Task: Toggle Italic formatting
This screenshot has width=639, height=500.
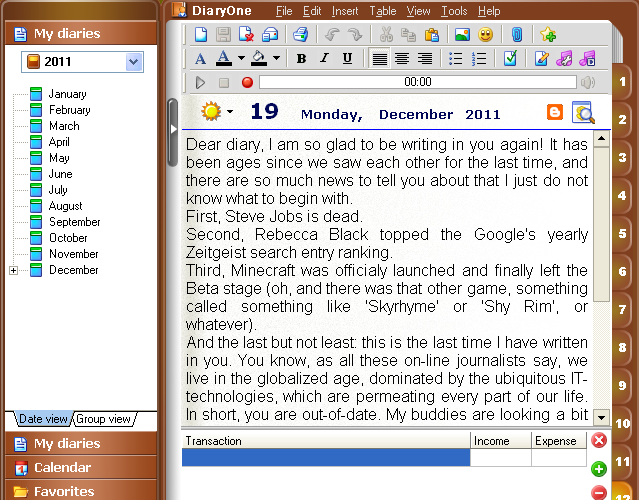Action: (324, 59)
